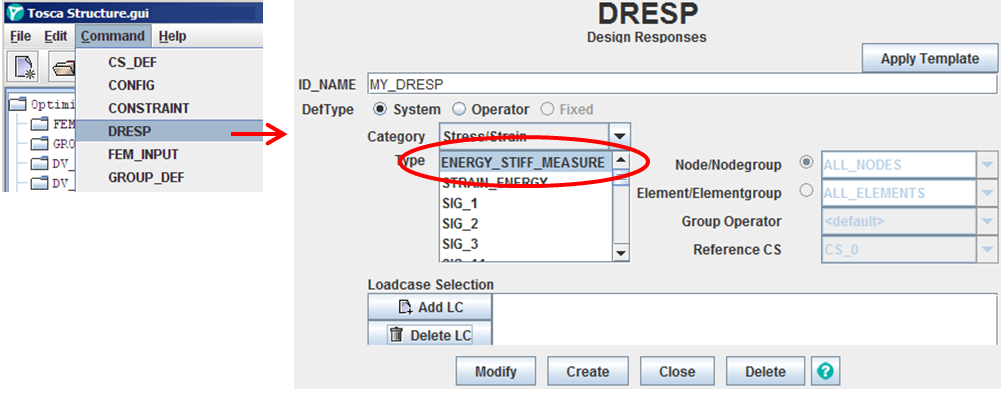The width and height of the screenshot is (1008, 398).
Task: Open the Edit menu
Action: (x=56, y=36)
